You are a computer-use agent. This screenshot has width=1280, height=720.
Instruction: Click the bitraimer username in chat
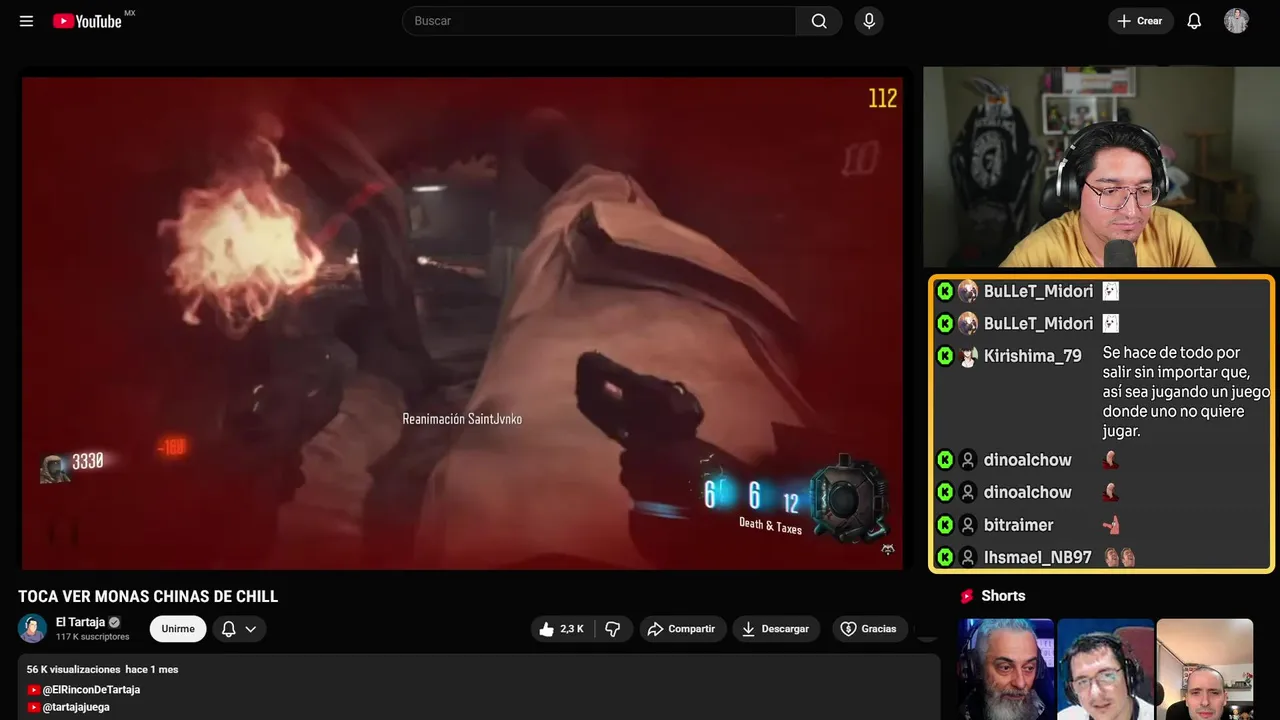(x=1019, y=525)
